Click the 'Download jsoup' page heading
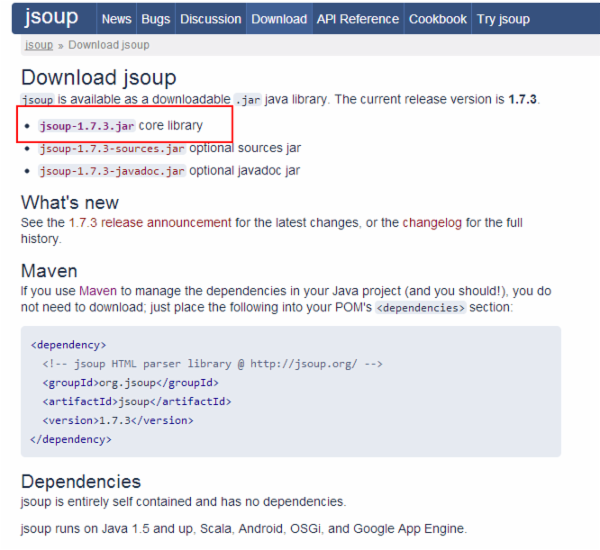This screenshot has width=600, height=550. click(x=99, y=78)
